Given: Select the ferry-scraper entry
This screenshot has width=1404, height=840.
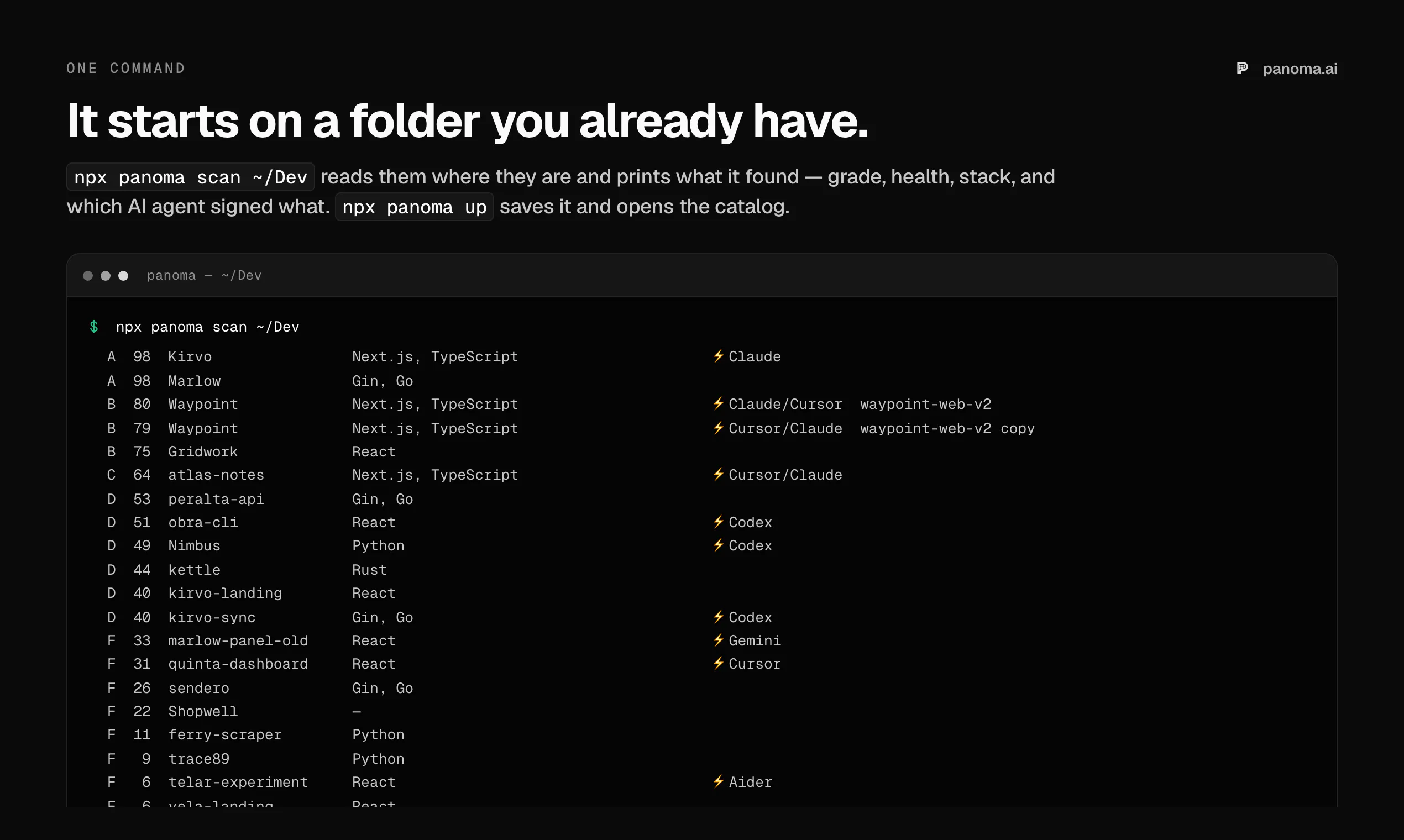Looking at the screenshot, I should click(x=225, y=734).
